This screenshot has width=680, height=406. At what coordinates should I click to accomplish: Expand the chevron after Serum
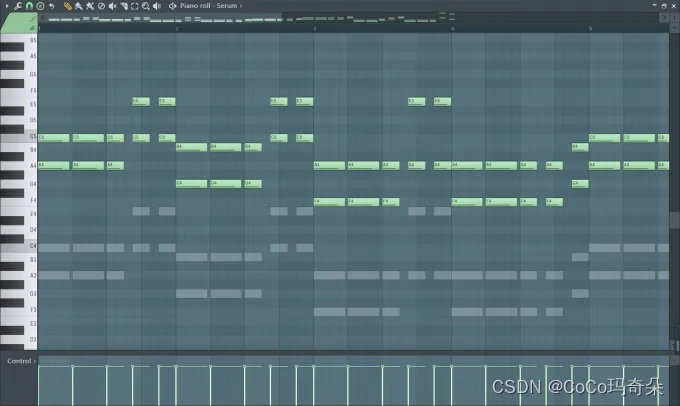[x=241, y=6]
